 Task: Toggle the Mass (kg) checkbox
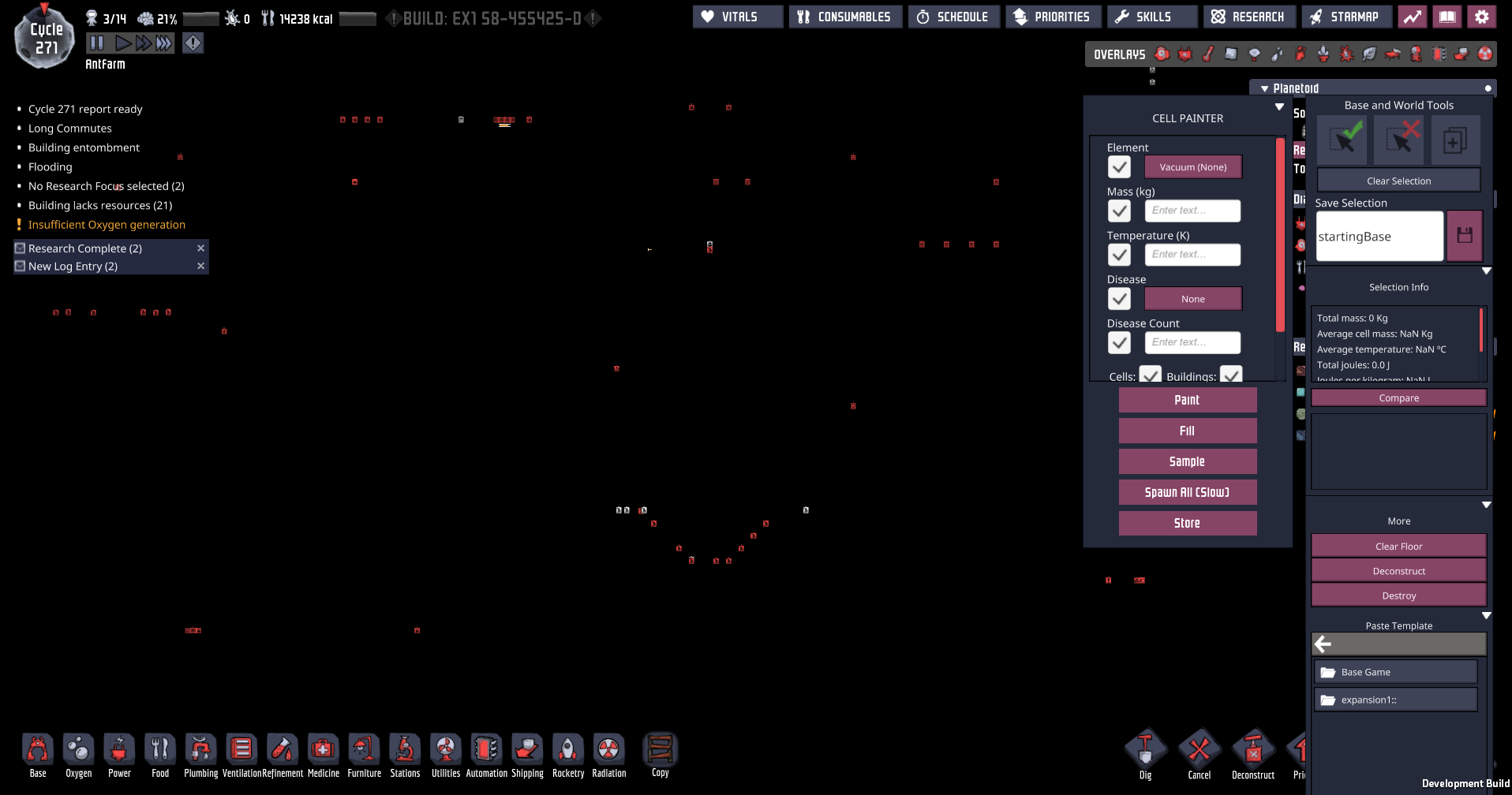tap(1119, 211)
